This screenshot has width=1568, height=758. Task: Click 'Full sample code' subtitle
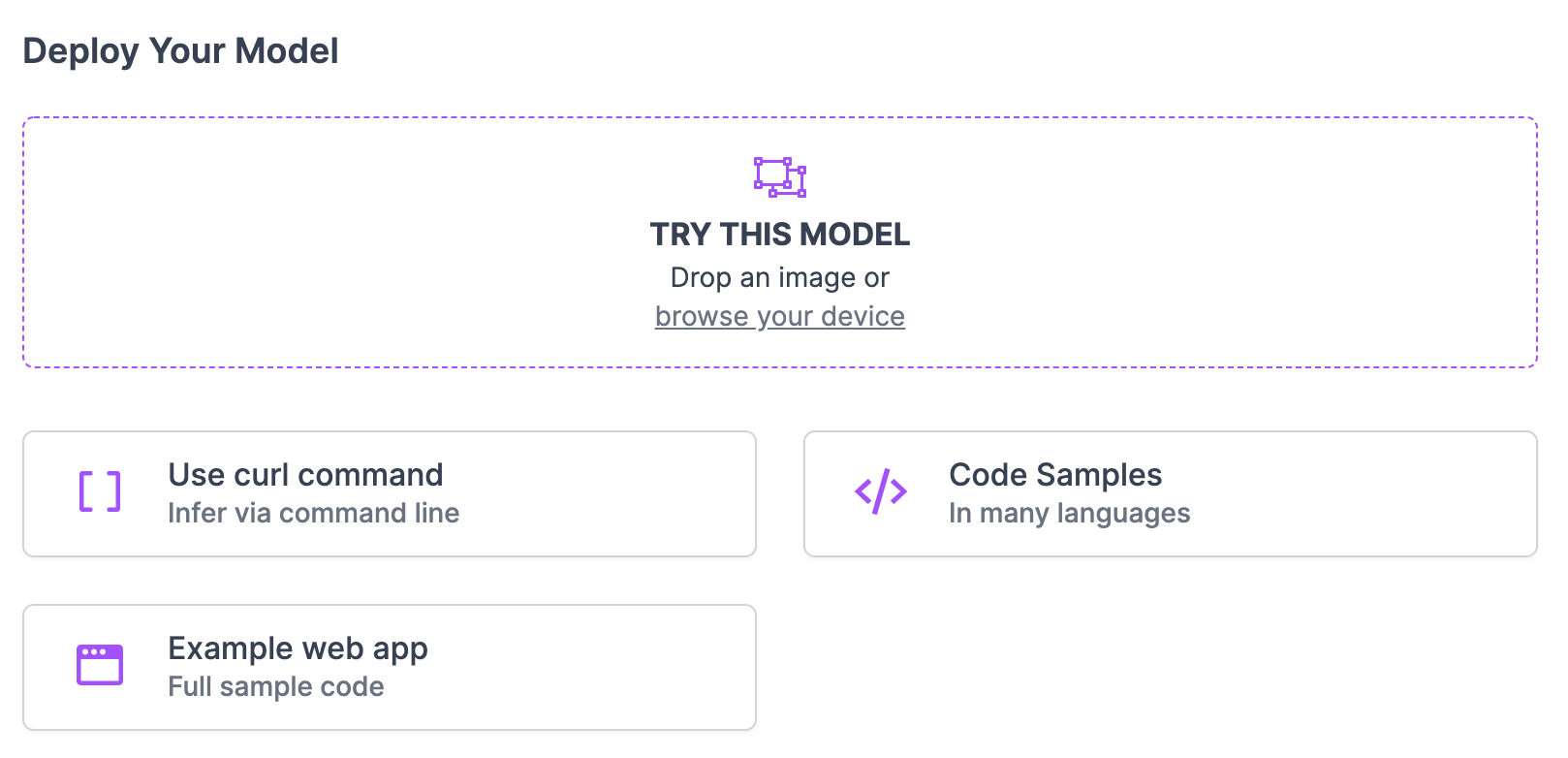pos(276,686)
